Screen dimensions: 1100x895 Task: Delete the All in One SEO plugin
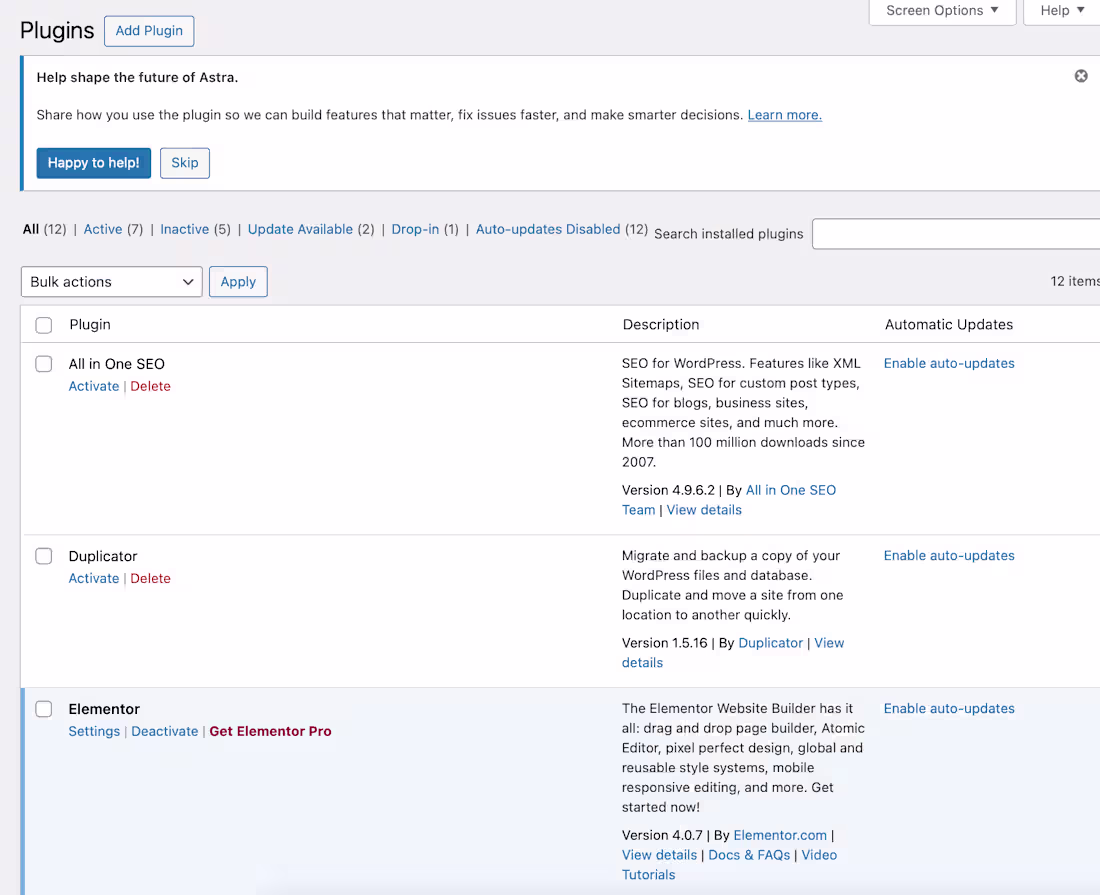150,386
